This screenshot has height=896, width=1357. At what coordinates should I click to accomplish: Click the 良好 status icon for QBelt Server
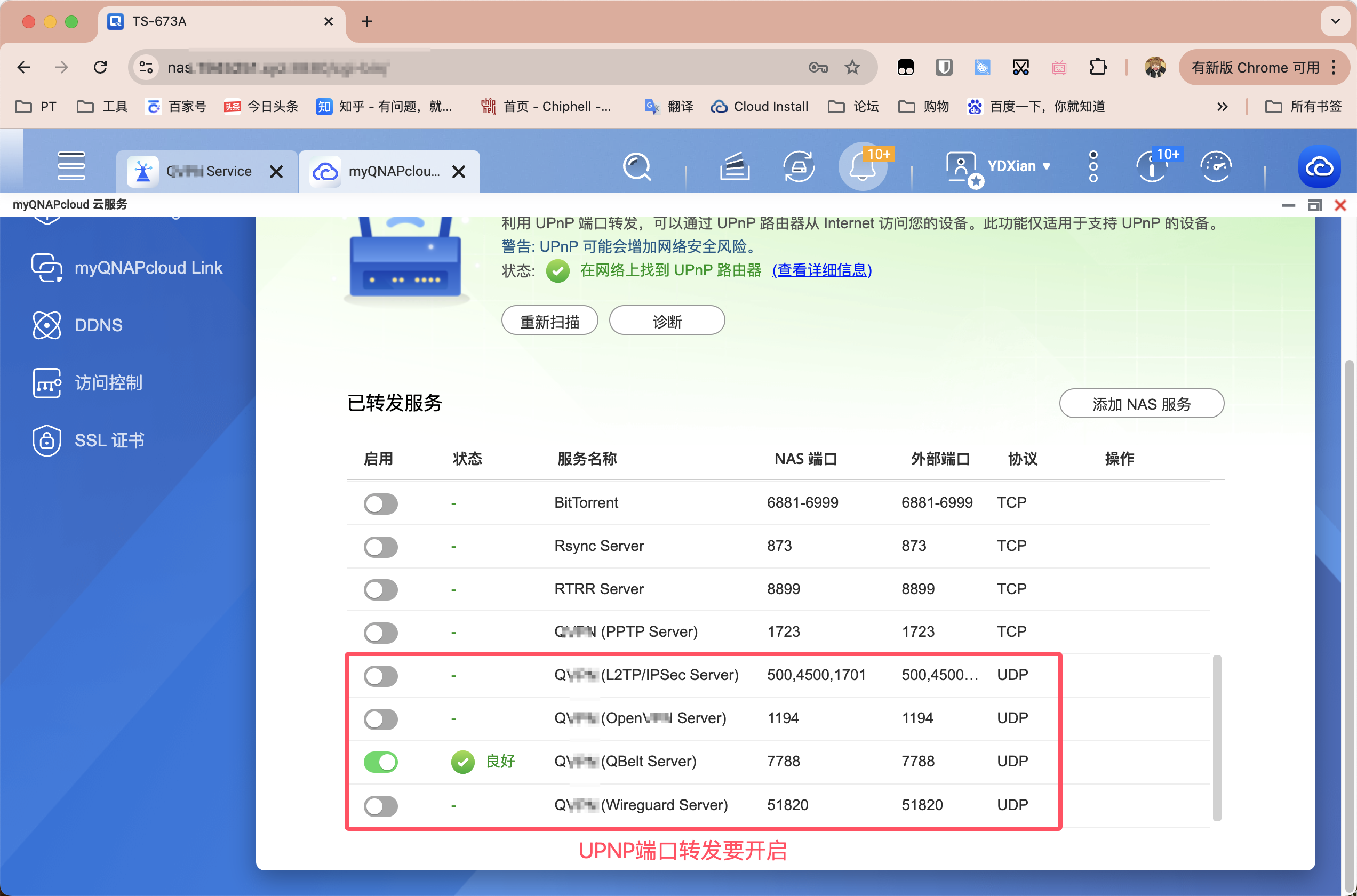(463, 762)
